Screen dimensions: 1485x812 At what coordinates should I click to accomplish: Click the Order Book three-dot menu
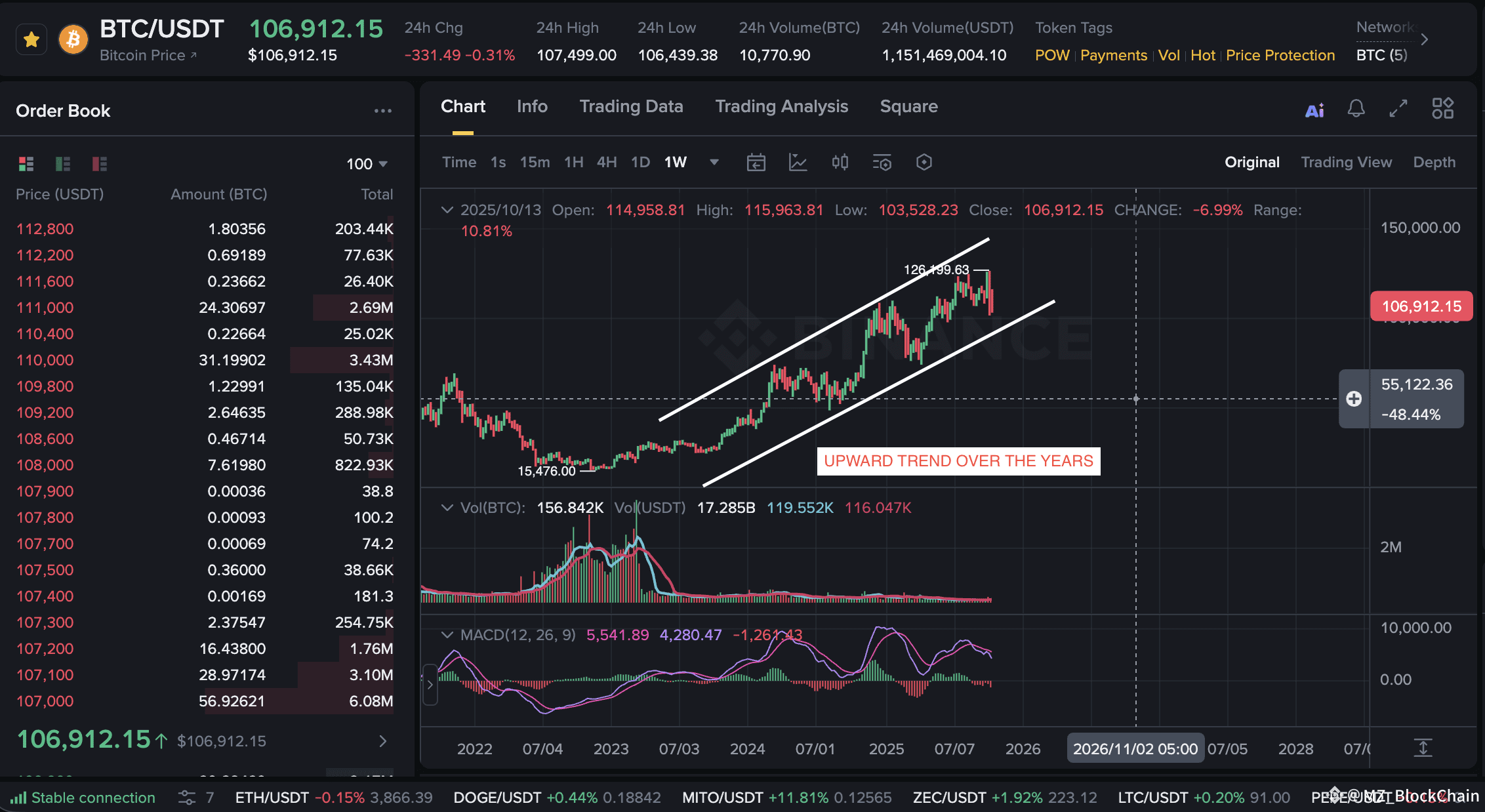click(x=383, y=111)
